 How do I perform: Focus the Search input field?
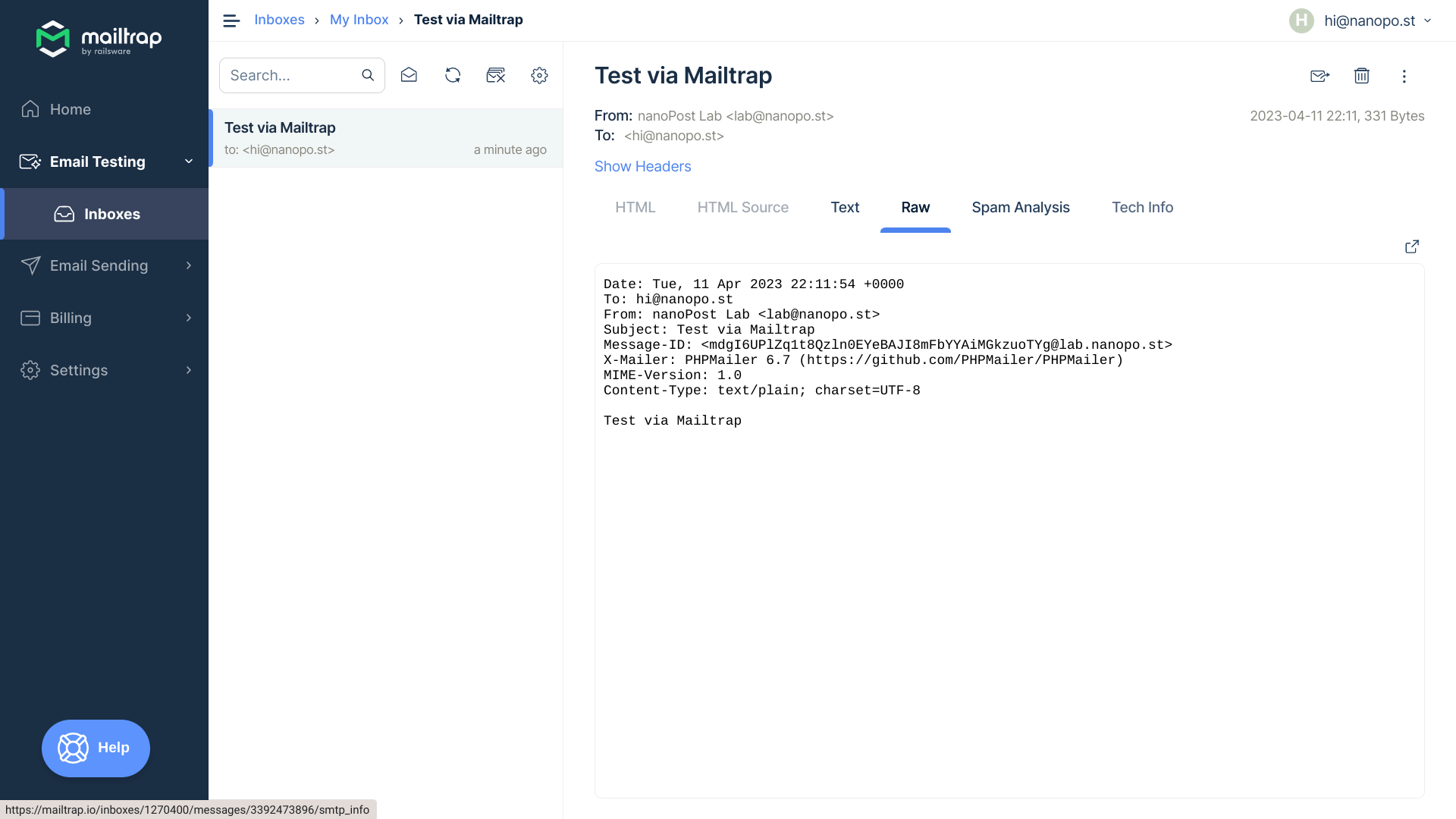302,75
